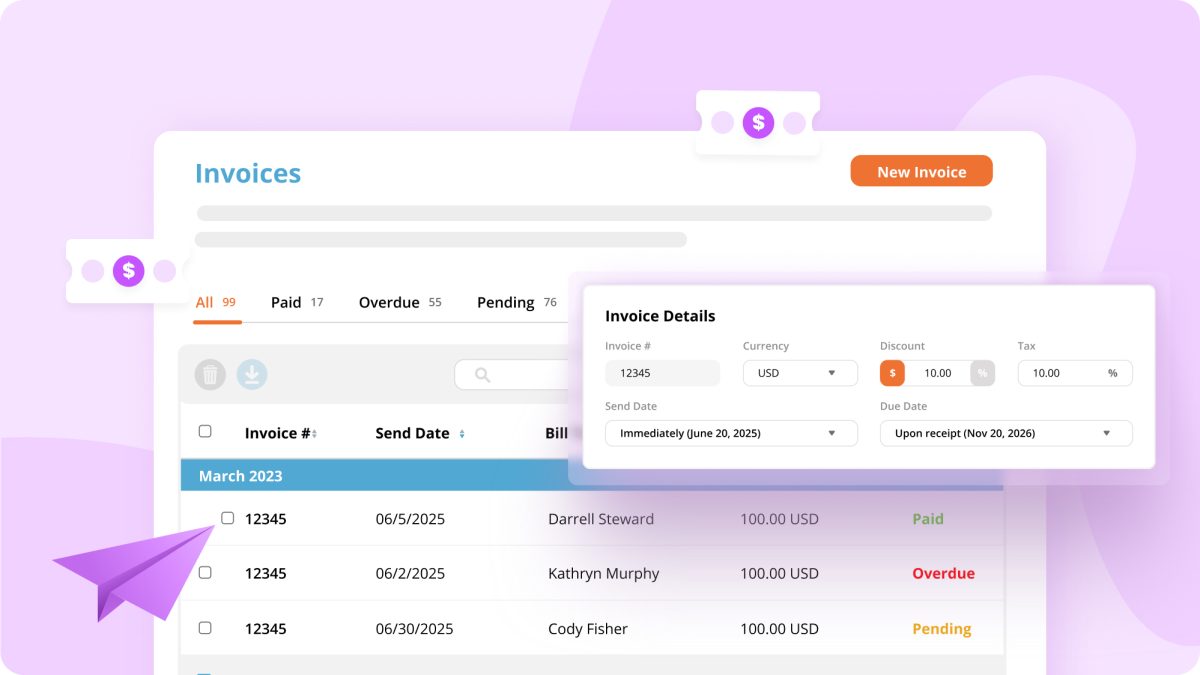This screenshot has height=675, width=1200.
Task: Check the Darrell Steward invoice row
Action: (x=228, y=518)
